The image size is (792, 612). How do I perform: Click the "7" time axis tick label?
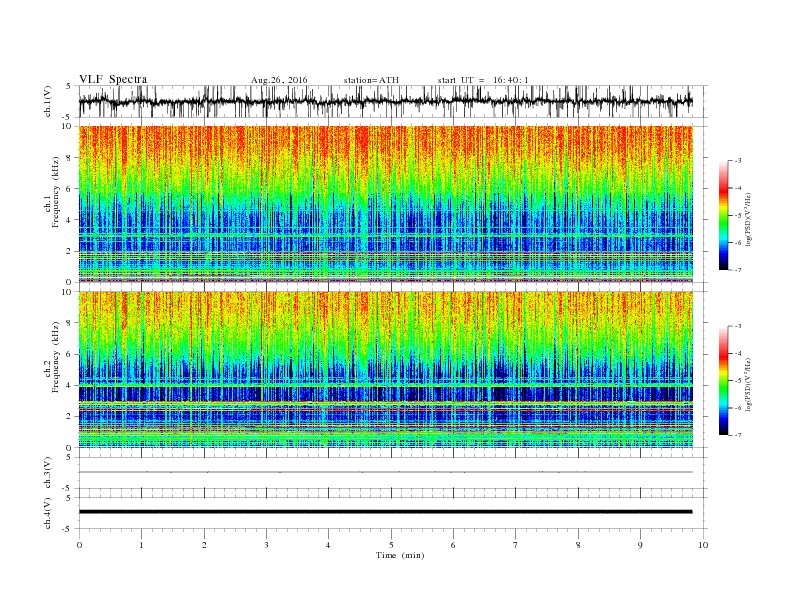pyautogui.click(x=516, y=545)
